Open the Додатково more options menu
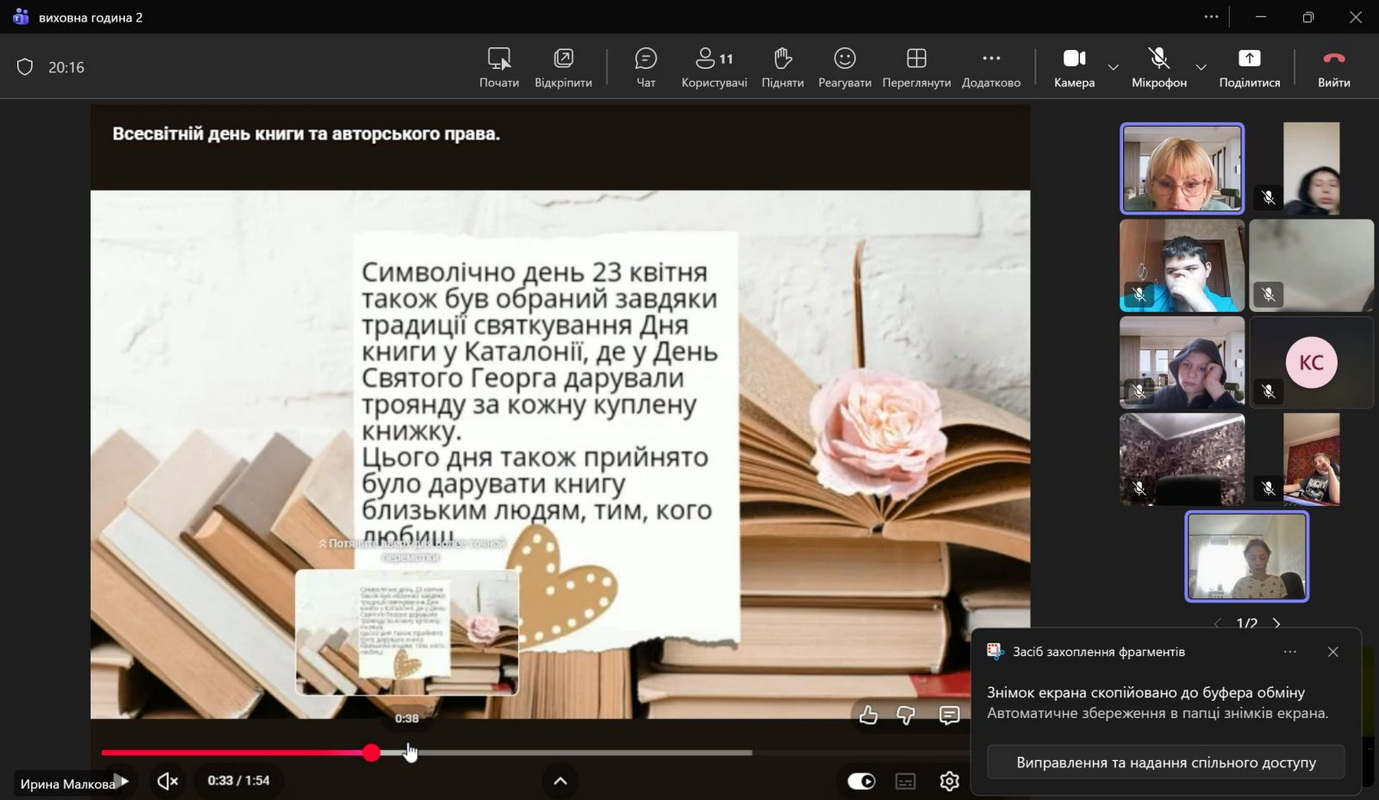Image resolution: width=1379 pixels, height=800 pixels. click(x=991, y=67)
